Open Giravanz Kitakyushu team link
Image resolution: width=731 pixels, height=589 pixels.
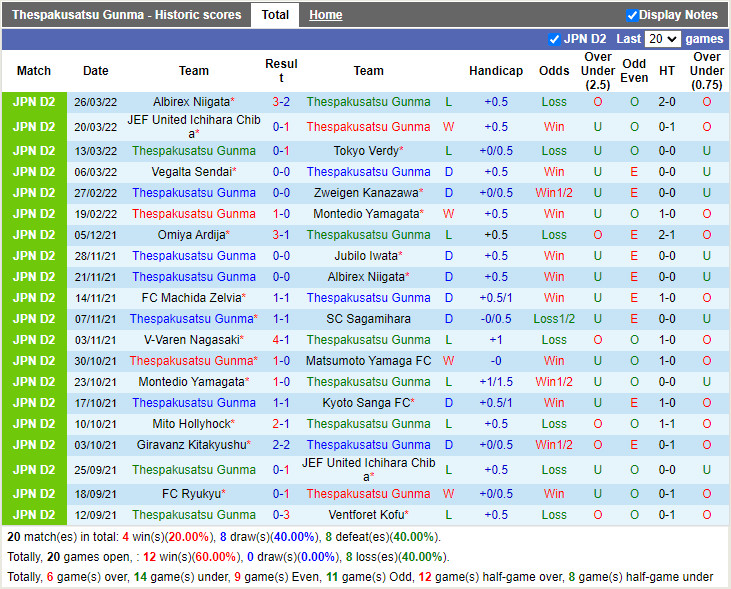point(192,445)
